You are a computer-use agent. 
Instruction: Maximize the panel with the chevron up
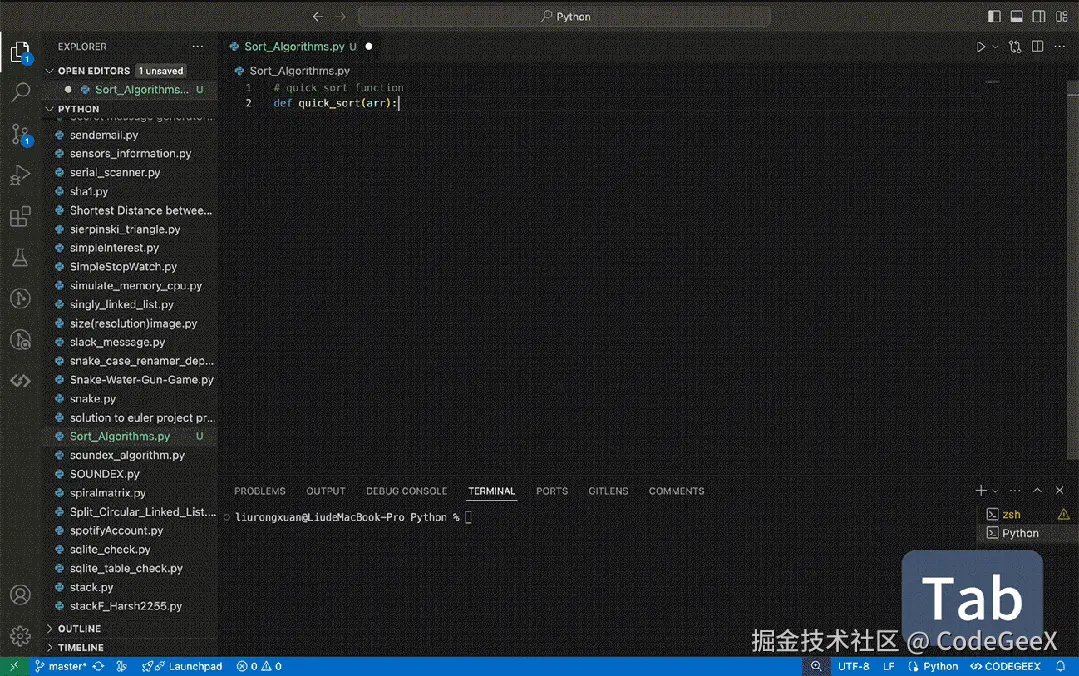[x=1038, y=490]
